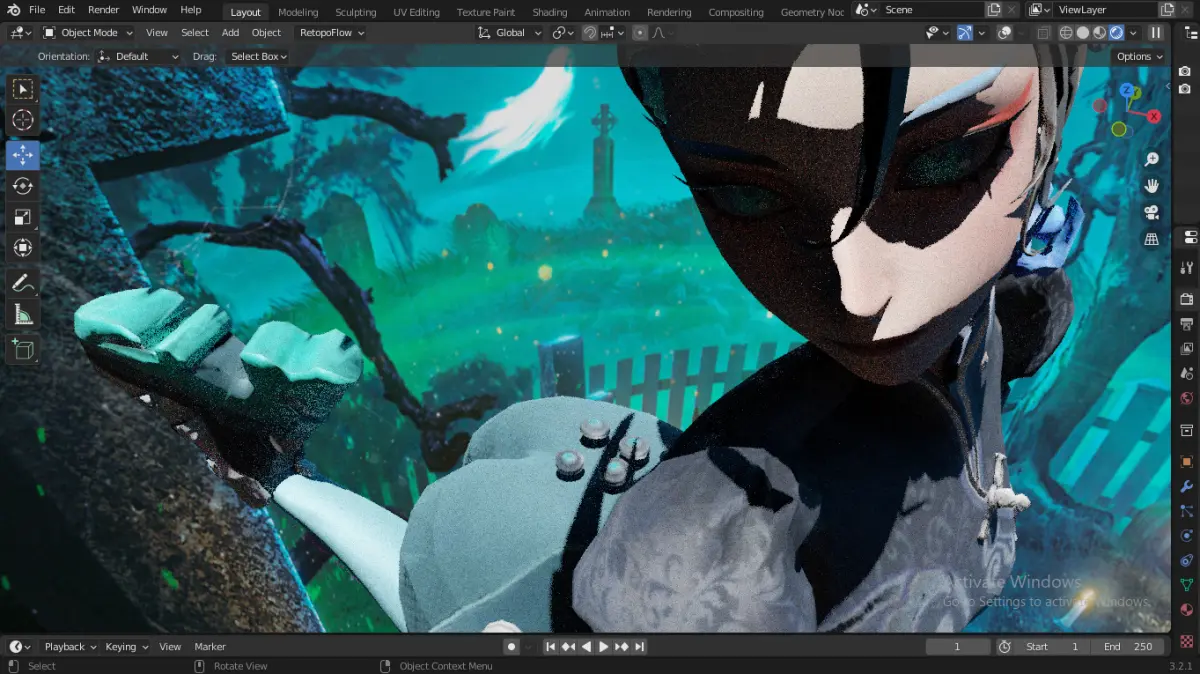Open the Particles properties tab
Image resolution: width=1200 pixels, height=674 pixels.
point(1187,511)
